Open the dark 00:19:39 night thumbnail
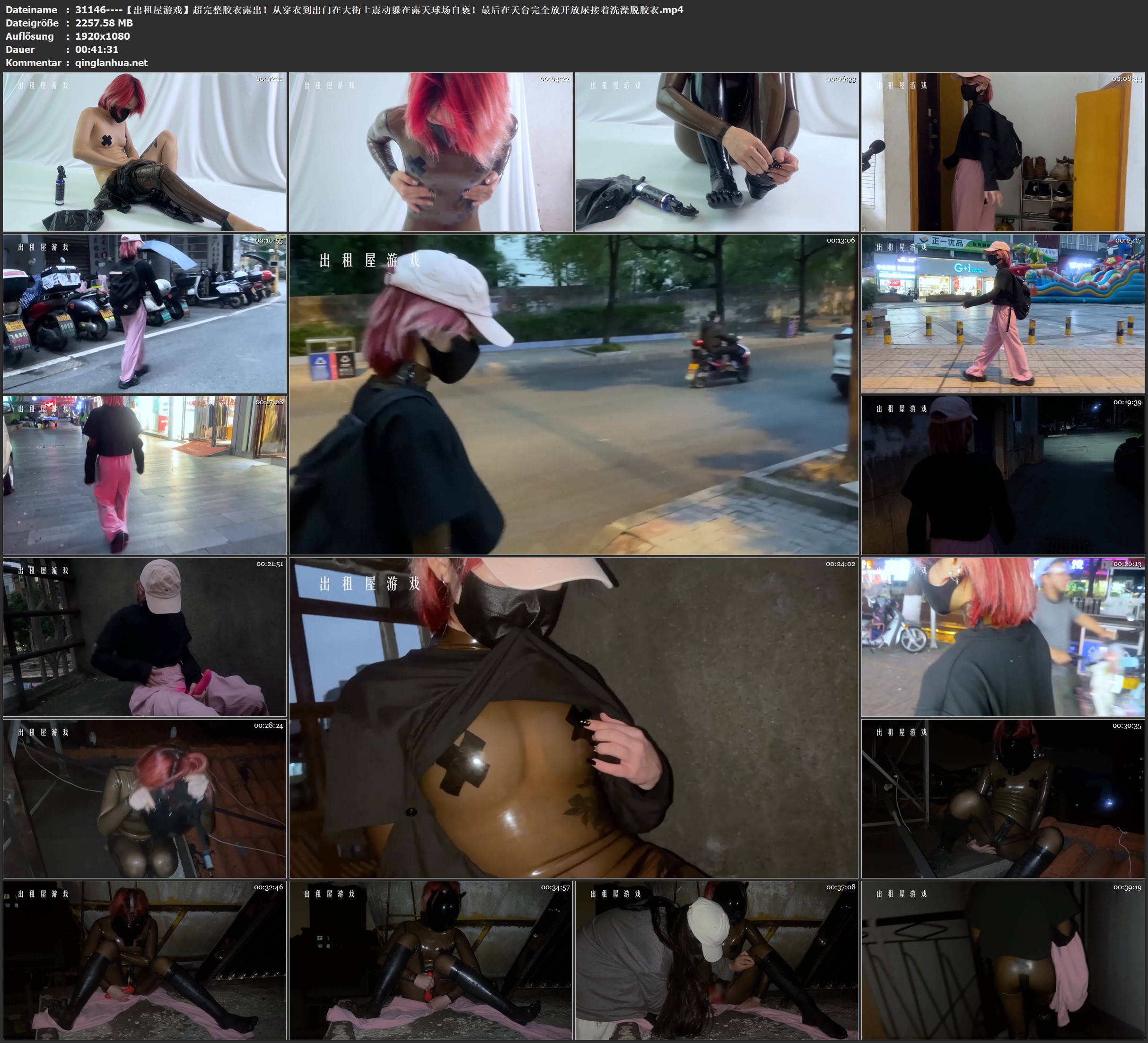 (1003, 475)
